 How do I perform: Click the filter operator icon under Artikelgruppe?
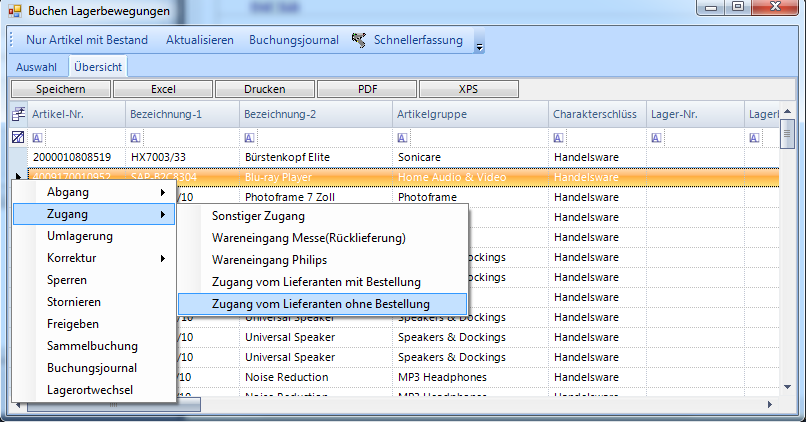pos(403,137)
